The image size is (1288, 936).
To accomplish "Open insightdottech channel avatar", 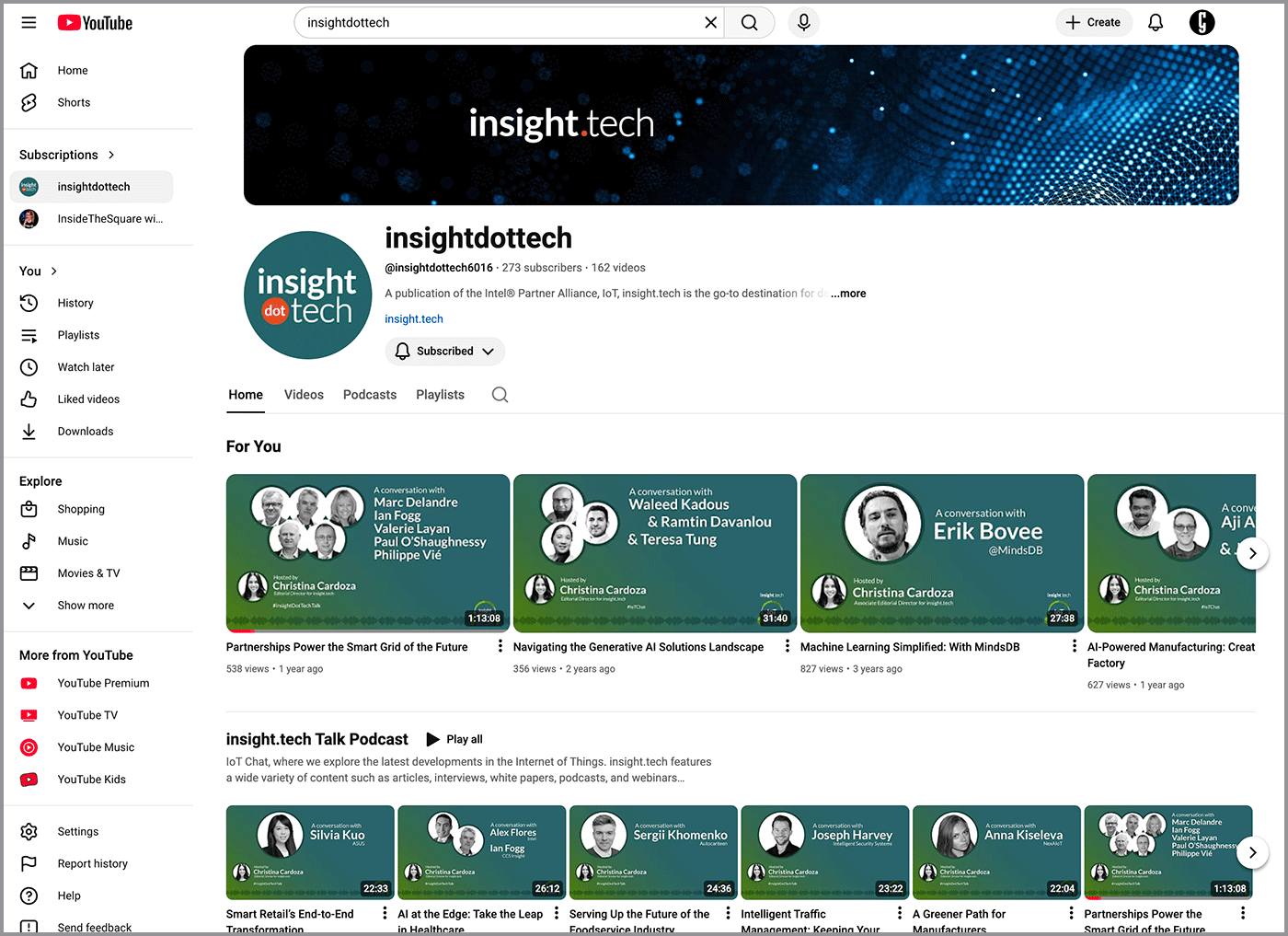I will (x=307, y=295).
